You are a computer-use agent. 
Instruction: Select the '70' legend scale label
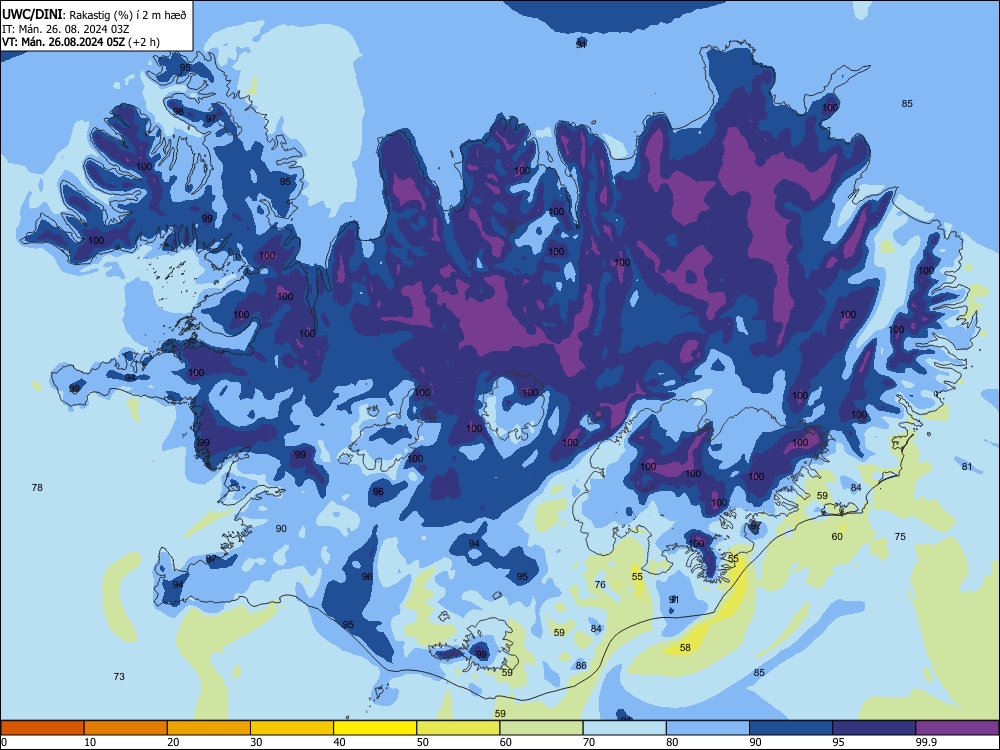click(x=589, y=742)
